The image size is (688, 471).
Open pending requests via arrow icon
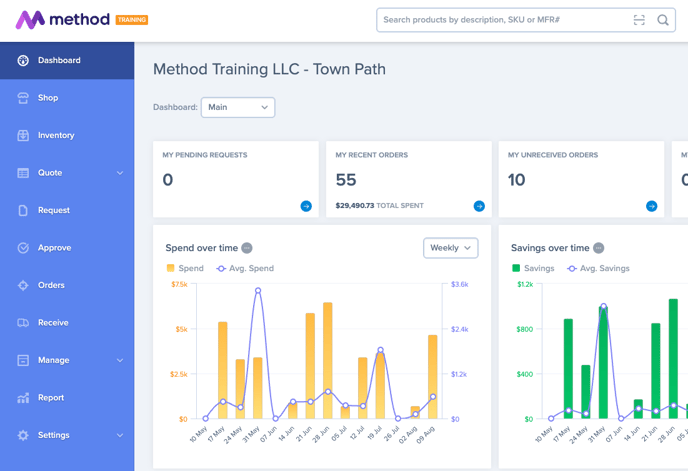[x=306, y=206]
